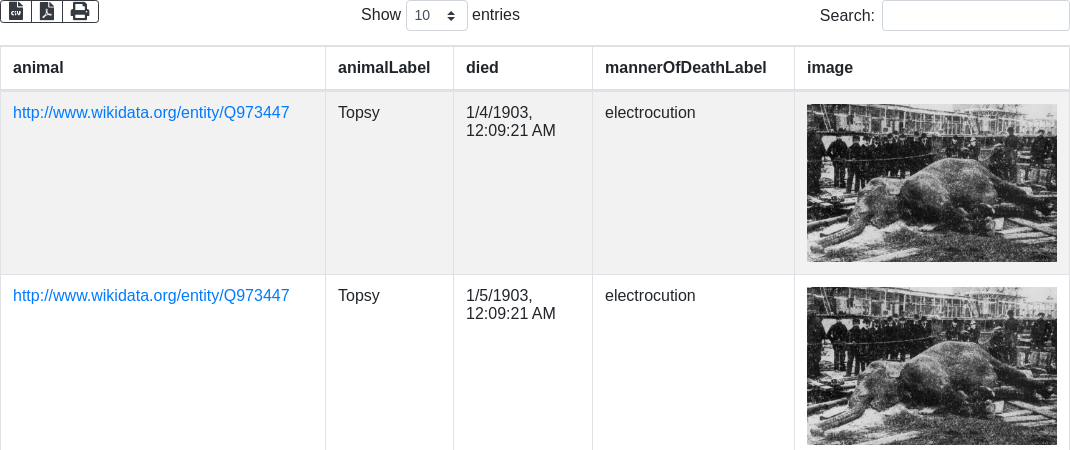Sort by the animal column header
Image resolution: width=1070 pixels, height=450 pixels.
(38, 68)
